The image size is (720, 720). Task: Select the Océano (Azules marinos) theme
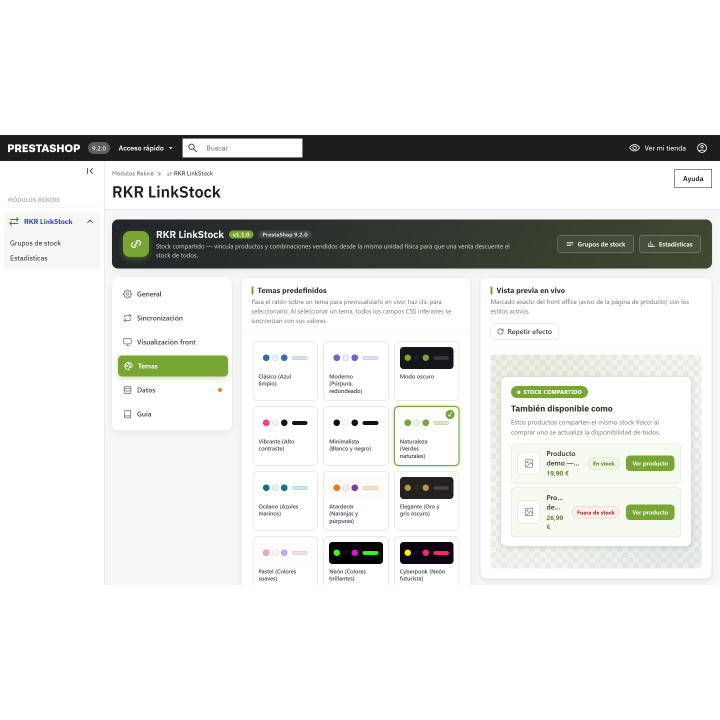coord(285,501)
